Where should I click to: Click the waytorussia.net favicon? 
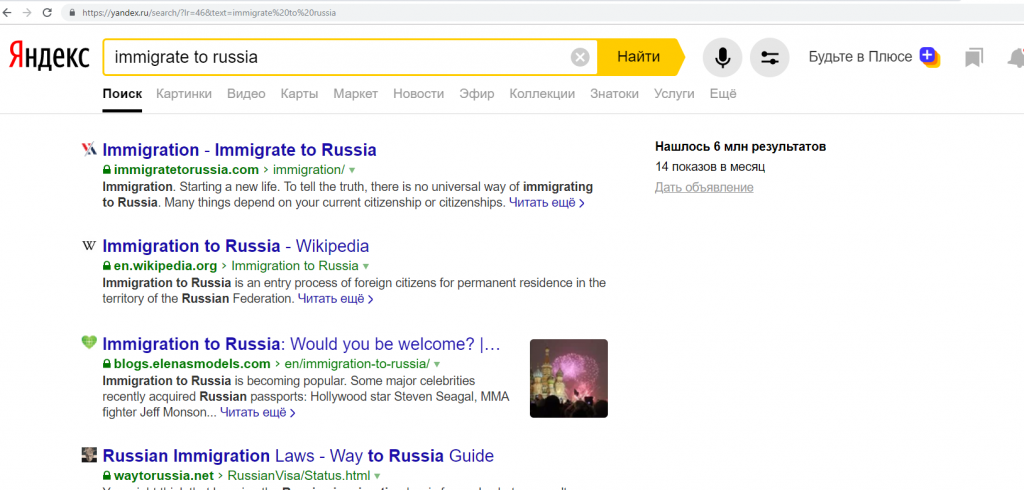89,455
